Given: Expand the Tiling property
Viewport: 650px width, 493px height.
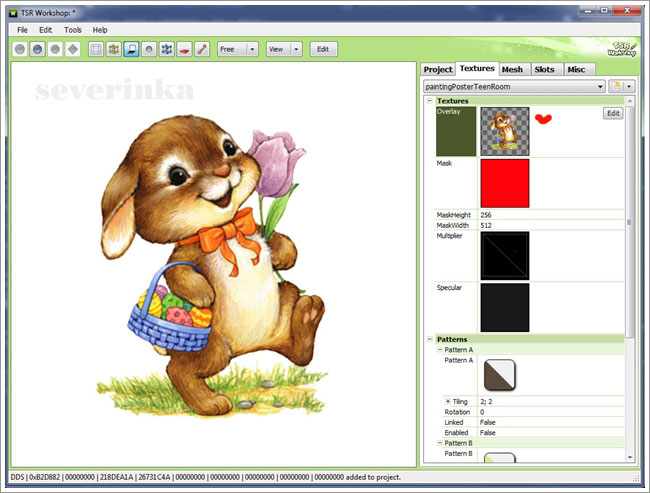Looking at the screenshot, I should (448, 401).
